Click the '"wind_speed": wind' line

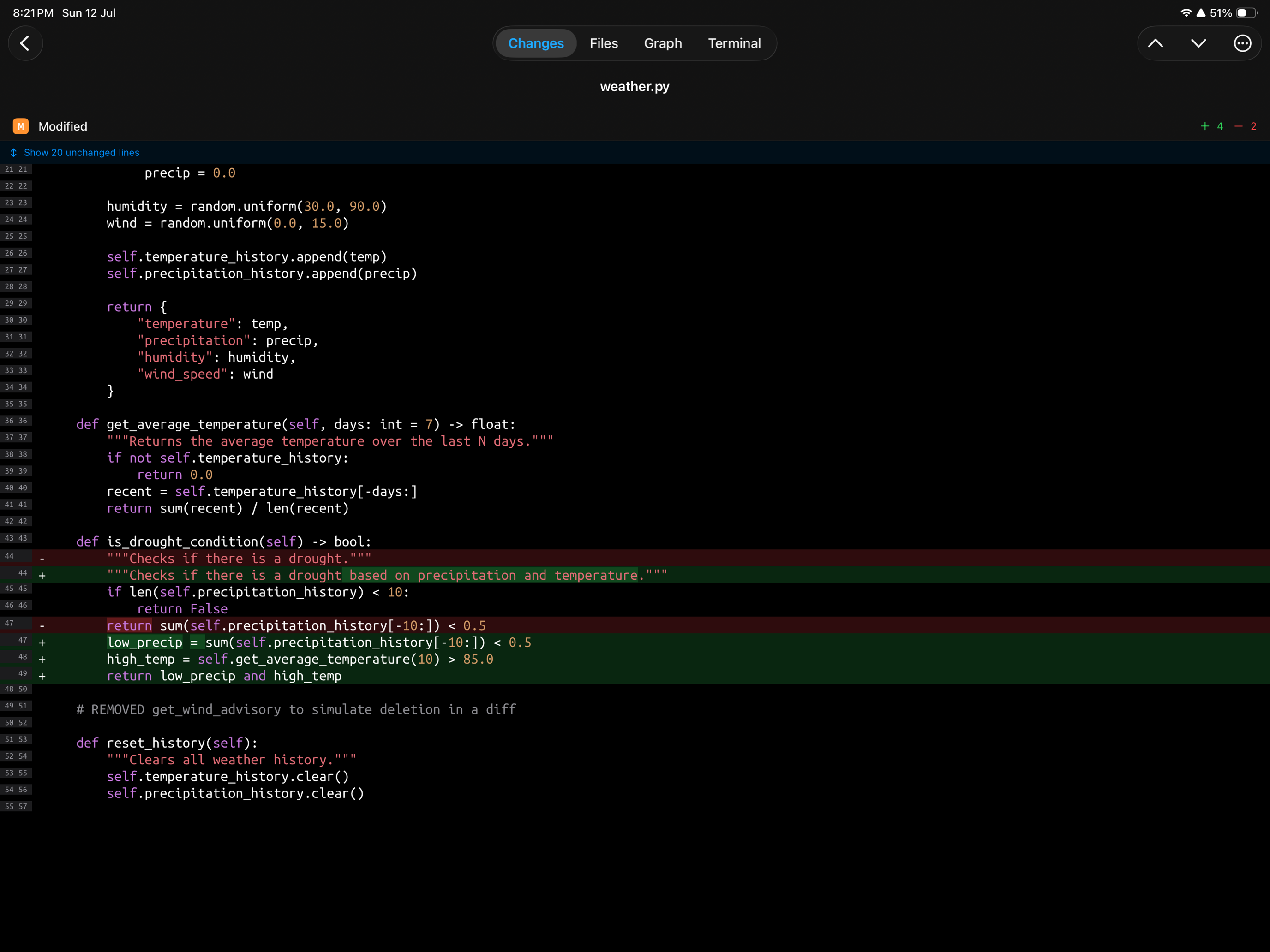205,374
